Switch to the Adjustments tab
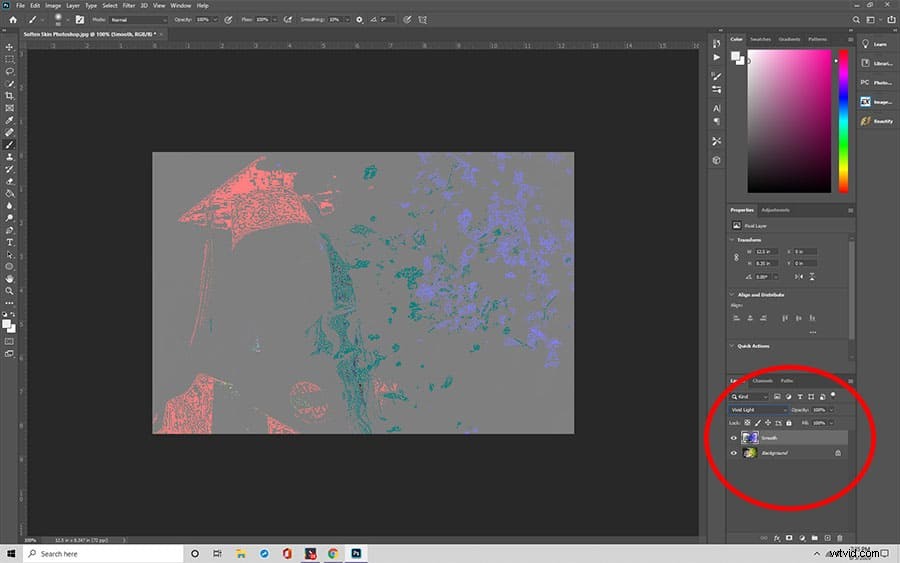Screen dimensions: 900x563 pyautogui.click(x=775, y=210)
